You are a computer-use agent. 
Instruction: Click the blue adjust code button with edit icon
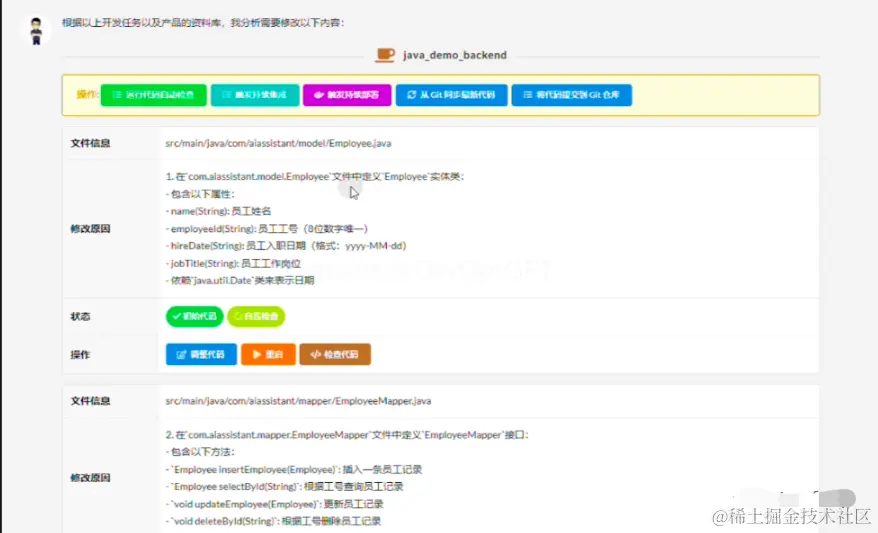click(201, 354)
